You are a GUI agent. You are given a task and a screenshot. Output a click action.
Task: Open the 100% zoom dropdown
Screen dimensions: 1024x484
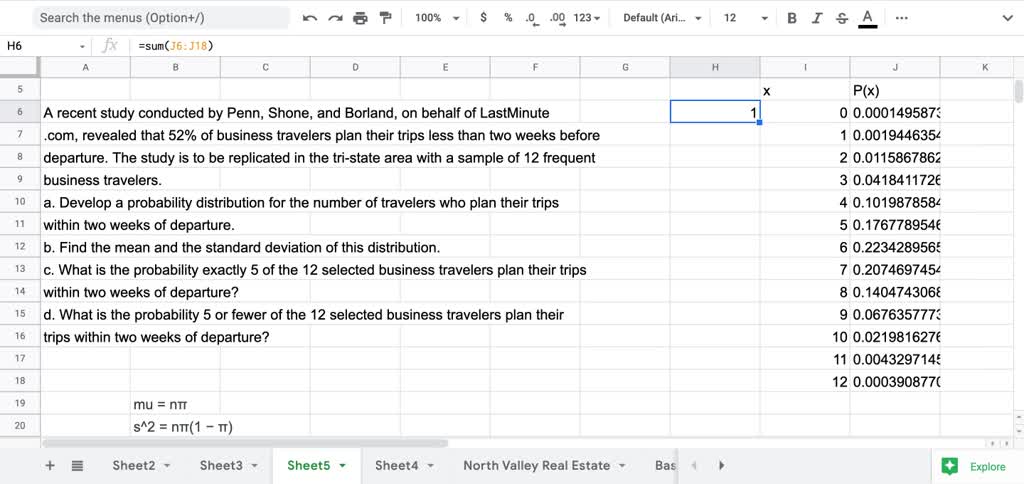click(x=438, y=18)
